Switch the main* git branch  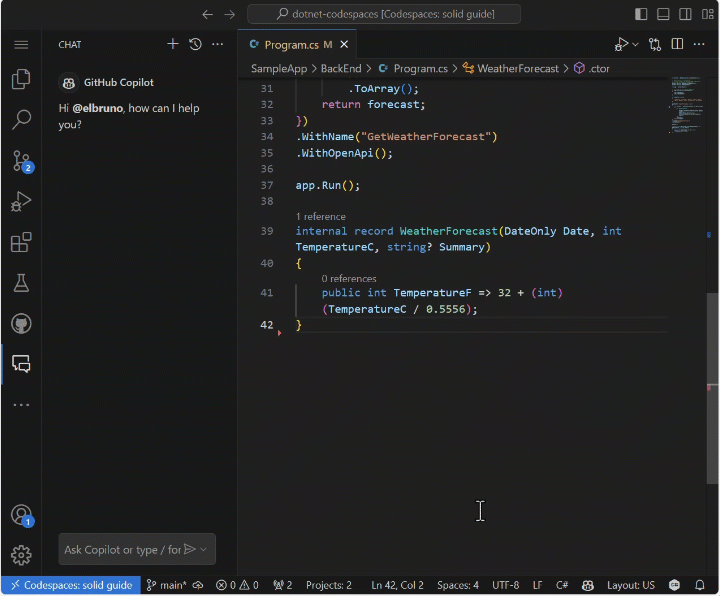coord(166,585)
